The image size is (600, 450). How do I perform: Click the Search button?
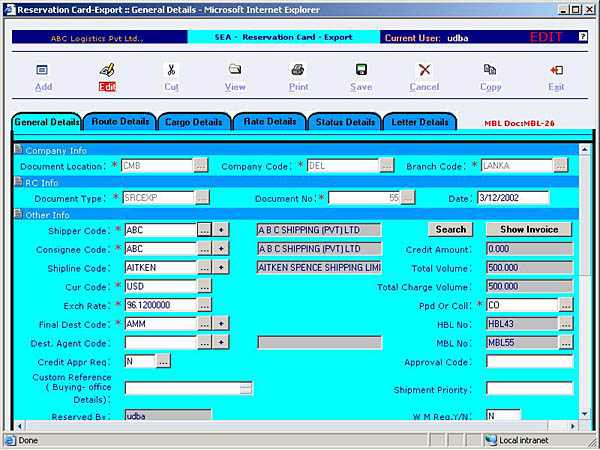click(450, 230)
